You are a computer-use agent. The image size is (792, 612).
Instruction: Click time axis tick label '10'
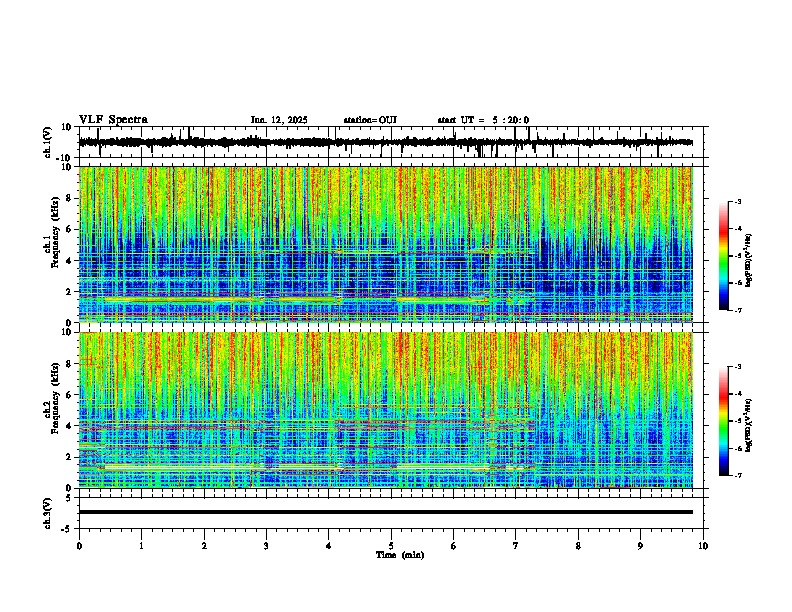[x=703, y=546]
